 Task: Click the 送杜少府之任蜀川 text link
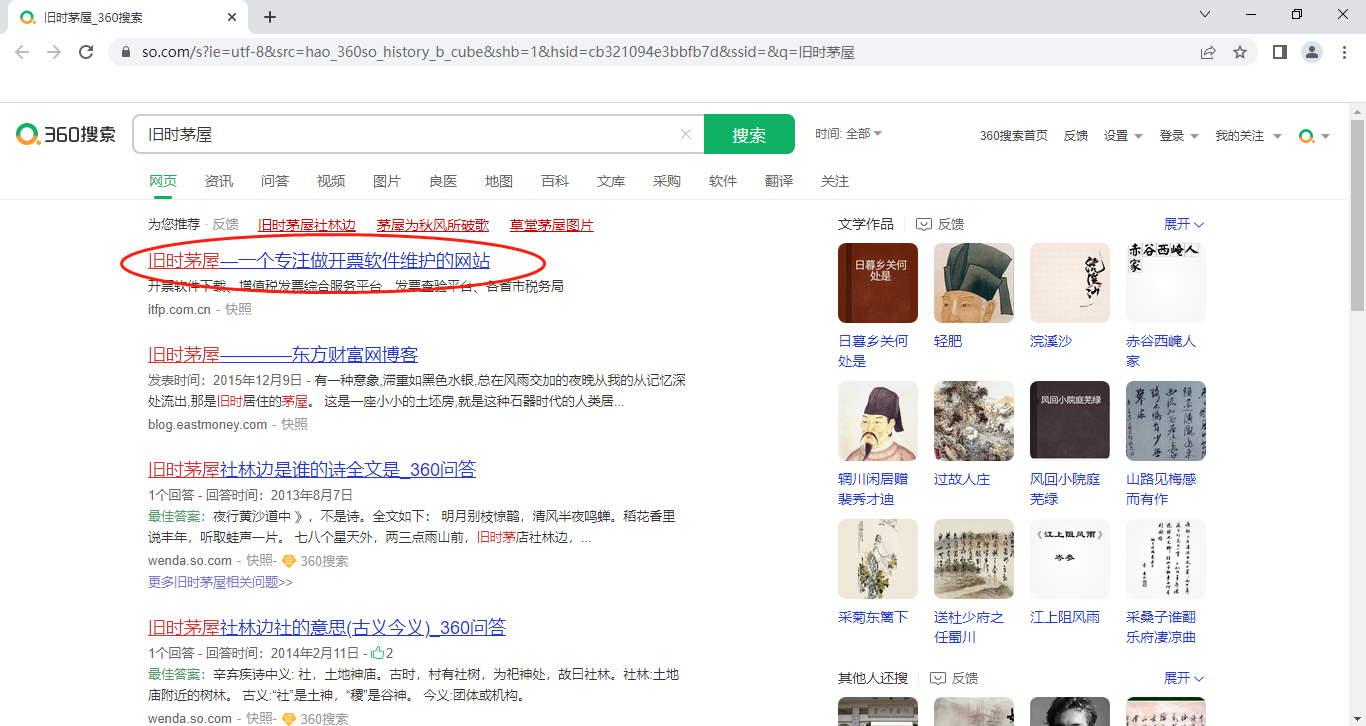pos(969,627)
